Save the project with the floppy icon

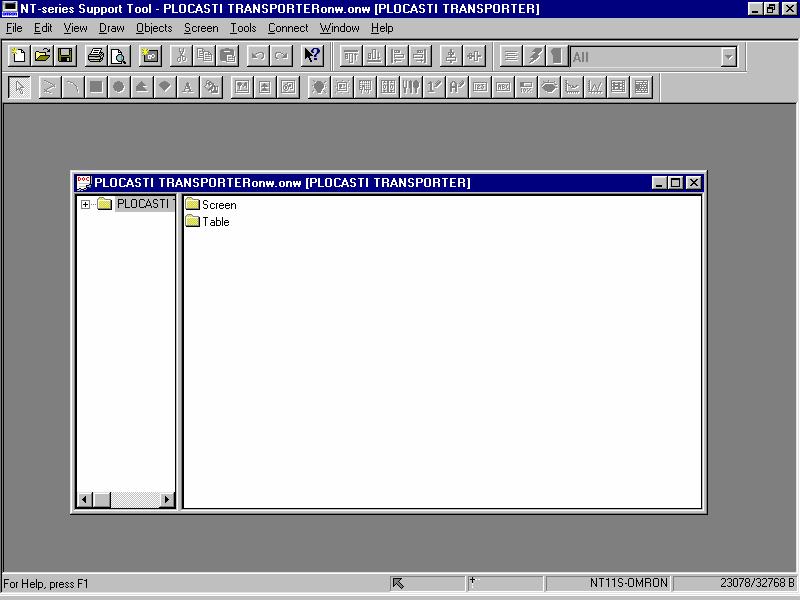coord(65,56)
